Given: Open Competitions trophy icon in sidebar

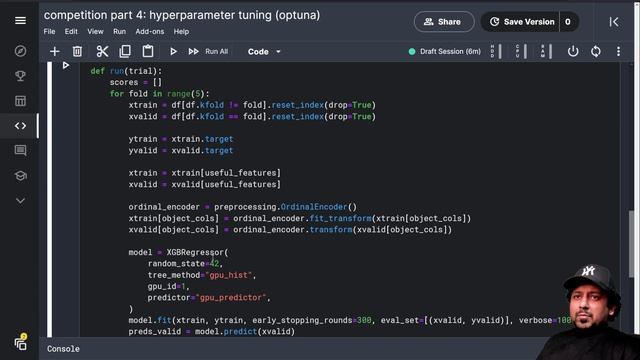Looking at the screenshot, I should pyautogui.click(x=20, y=76).
